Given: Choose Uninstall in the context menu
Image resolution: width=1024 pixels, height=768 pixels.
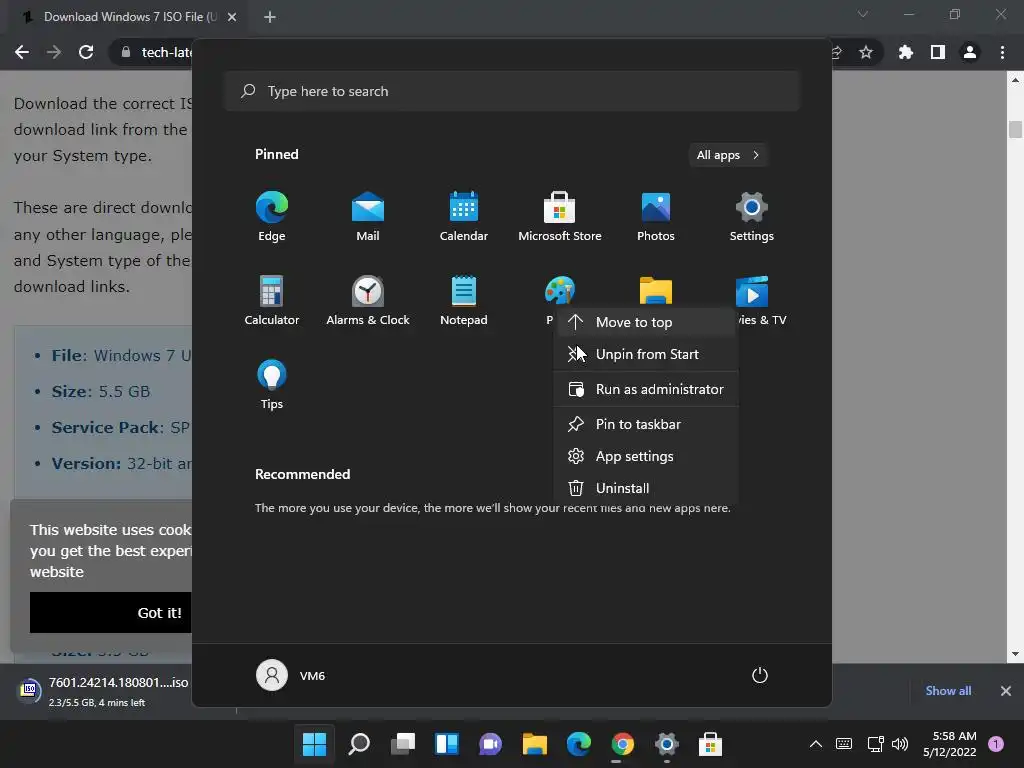Looking at the screenshot, I should pos(645,488).
